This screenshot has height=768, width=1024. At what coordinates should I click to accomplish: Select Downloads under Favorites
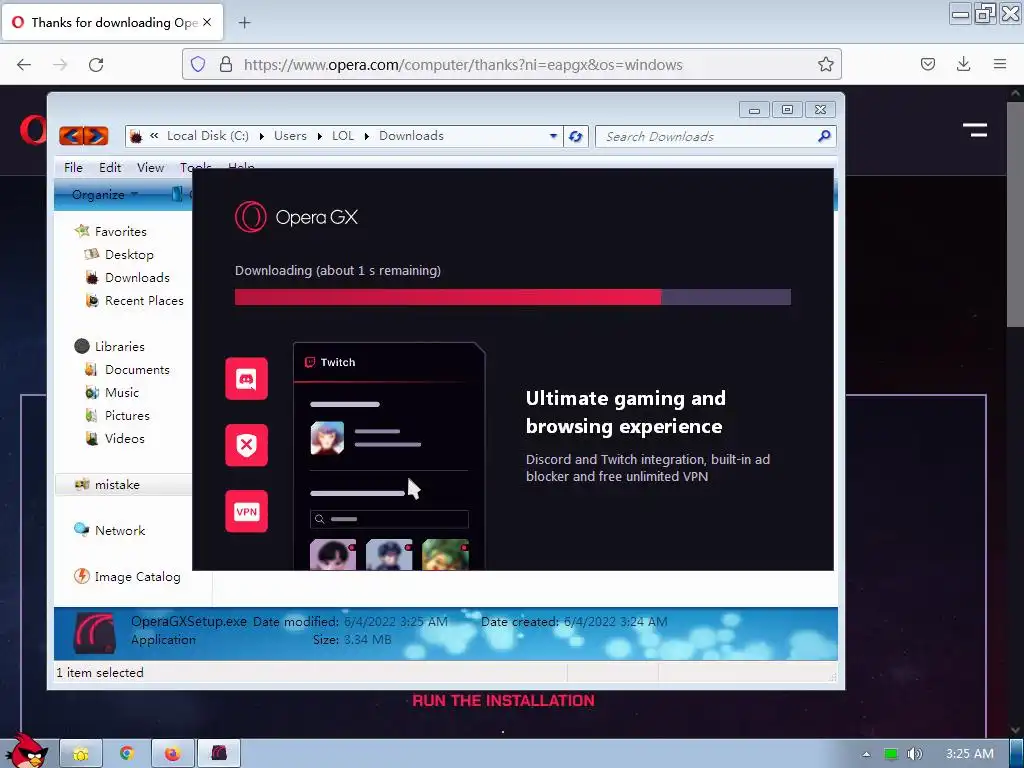pos(137,278)
